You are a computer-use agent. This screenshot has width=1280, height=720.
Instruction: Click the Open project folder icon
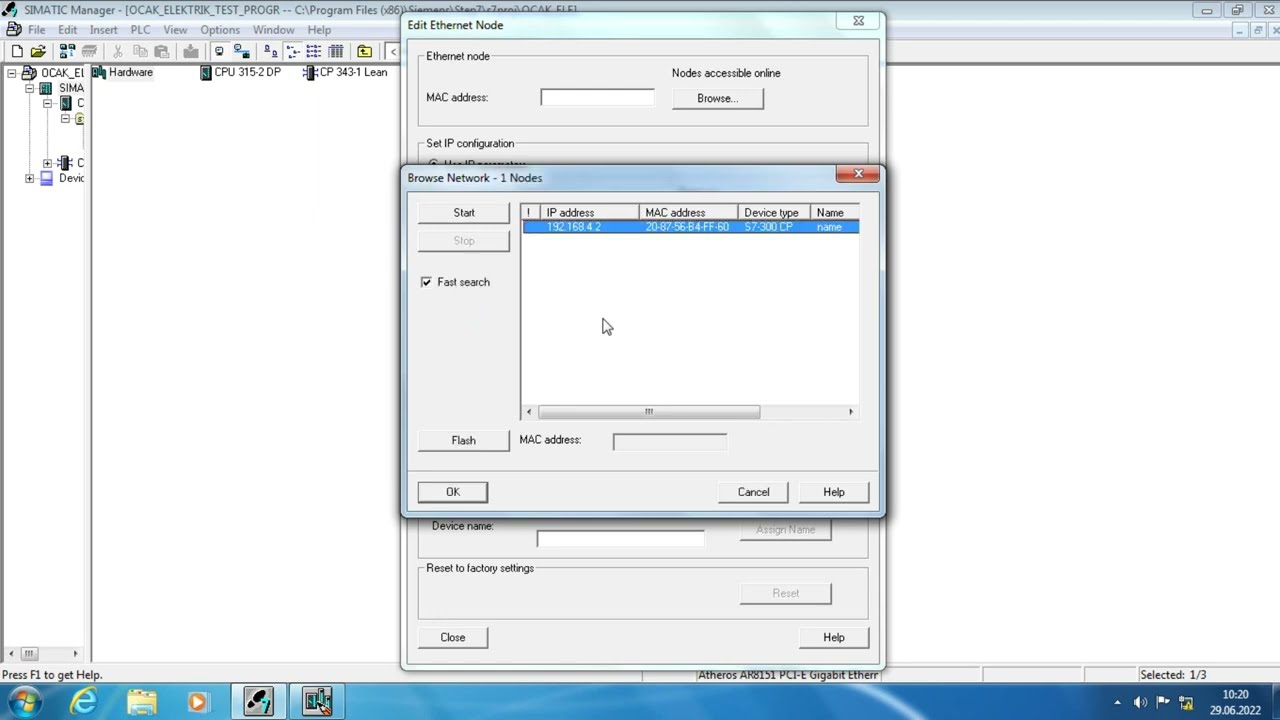(38, 52)
